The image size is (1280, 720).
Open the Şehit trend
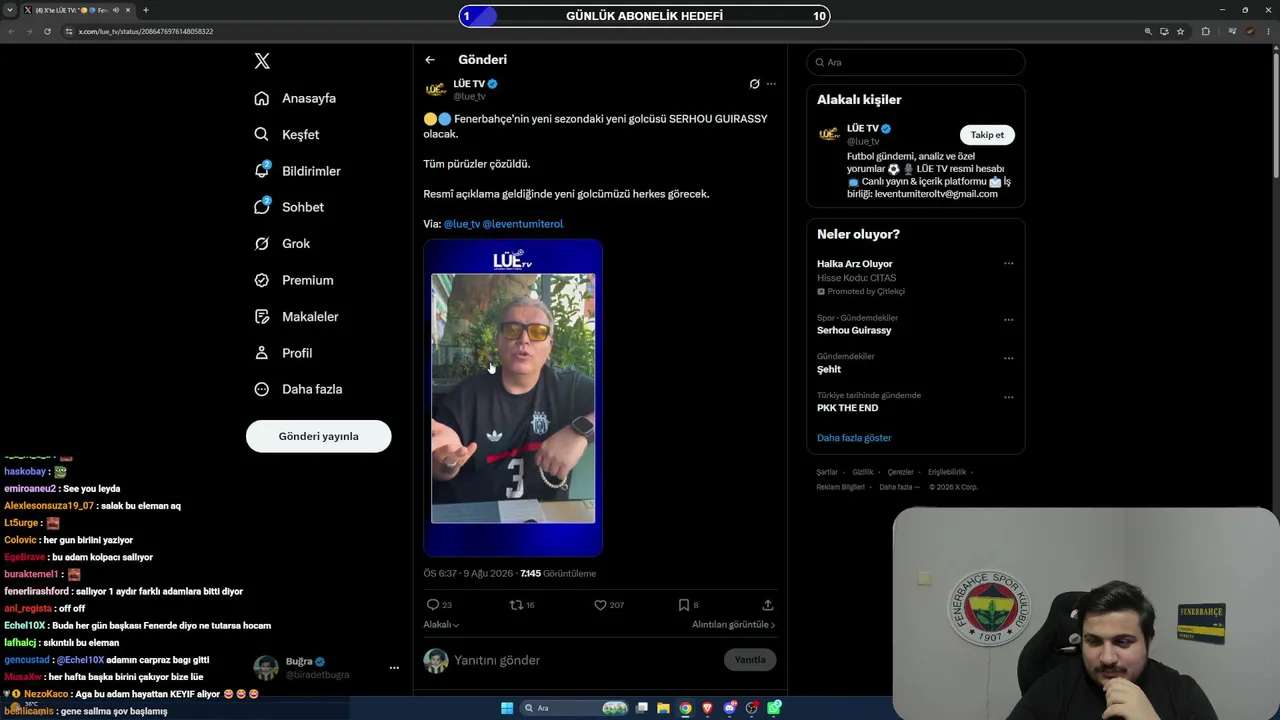[x=829, y=369]
